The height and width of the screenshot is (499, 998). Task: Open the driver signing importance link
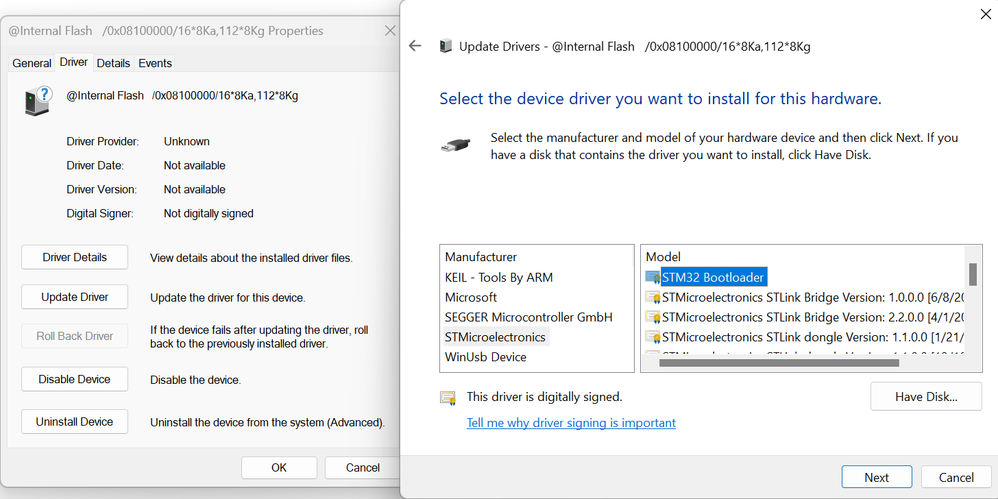click(571, 423)
